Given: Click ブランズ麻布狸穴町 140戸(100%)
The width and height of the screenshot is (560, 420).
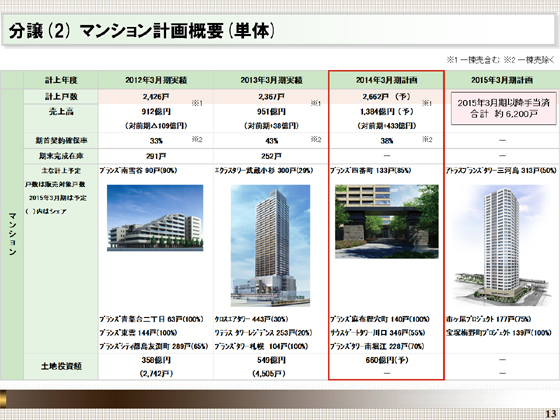Looking at the screenshot, I should coord(380,319).
